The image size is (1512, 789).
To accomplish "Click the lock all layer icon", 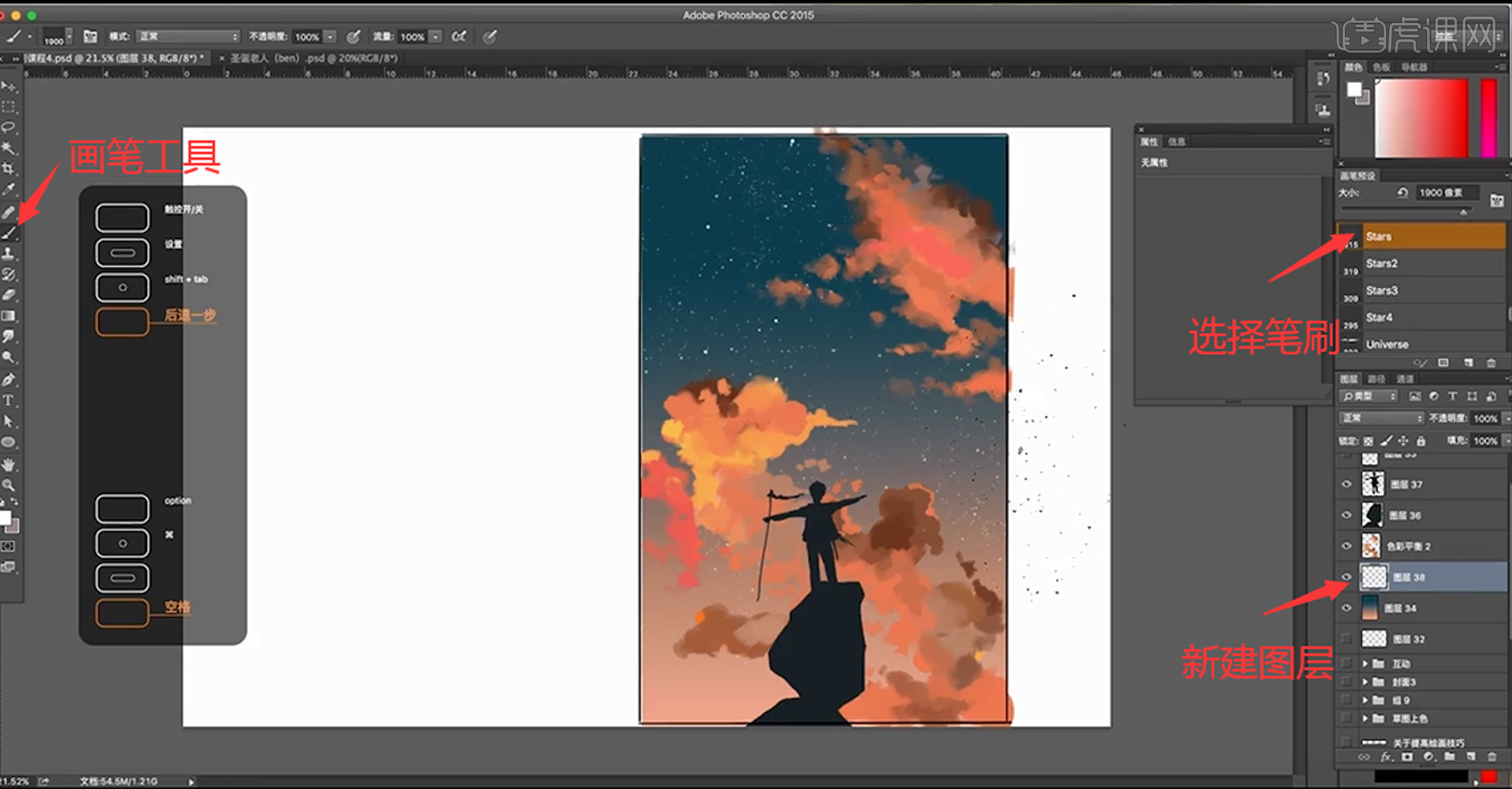I will click(1421, 441).
